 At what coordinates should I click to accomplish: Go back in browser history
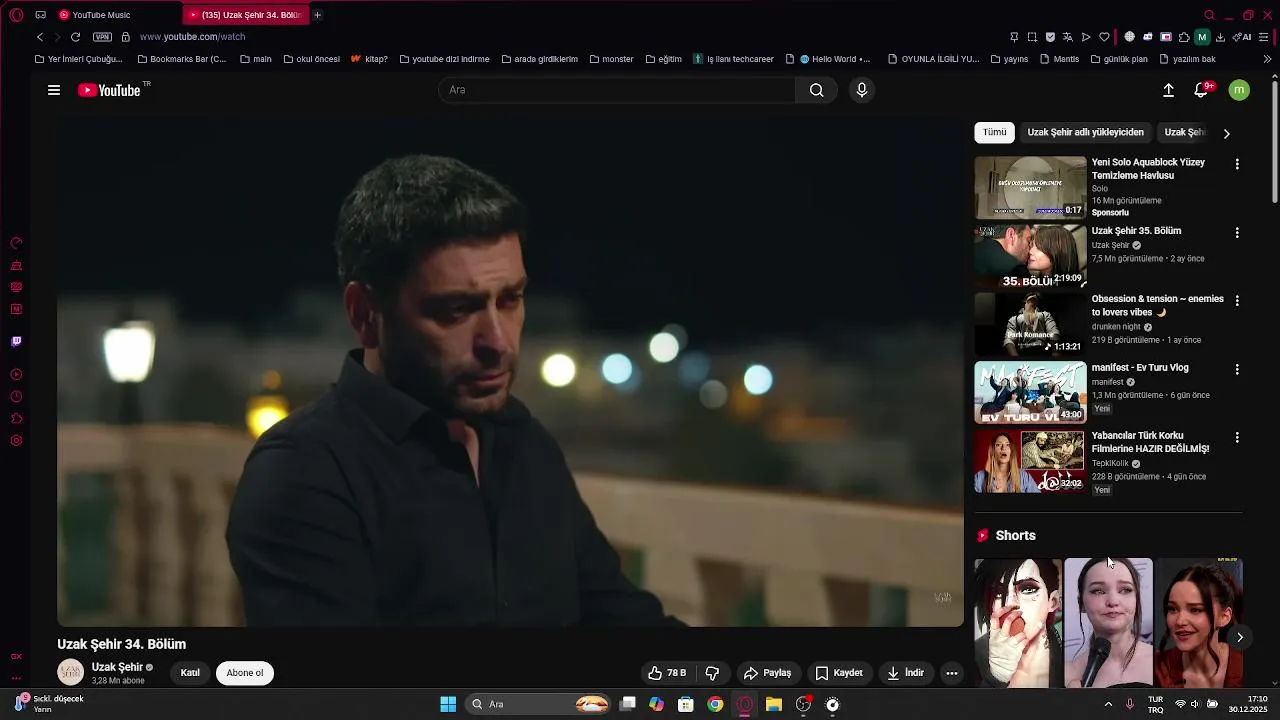point(40,37)
